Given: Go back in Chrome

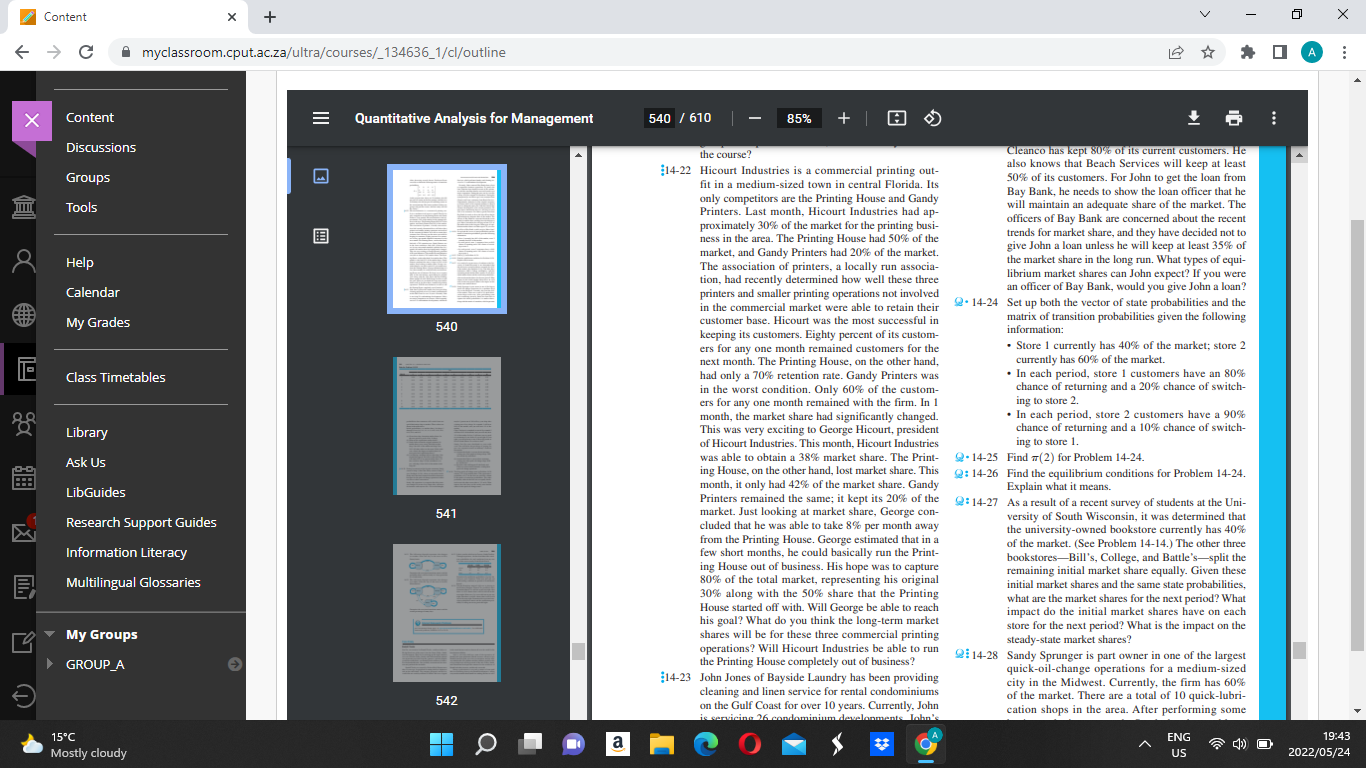Looking at the screenshot, I should 23,52.
